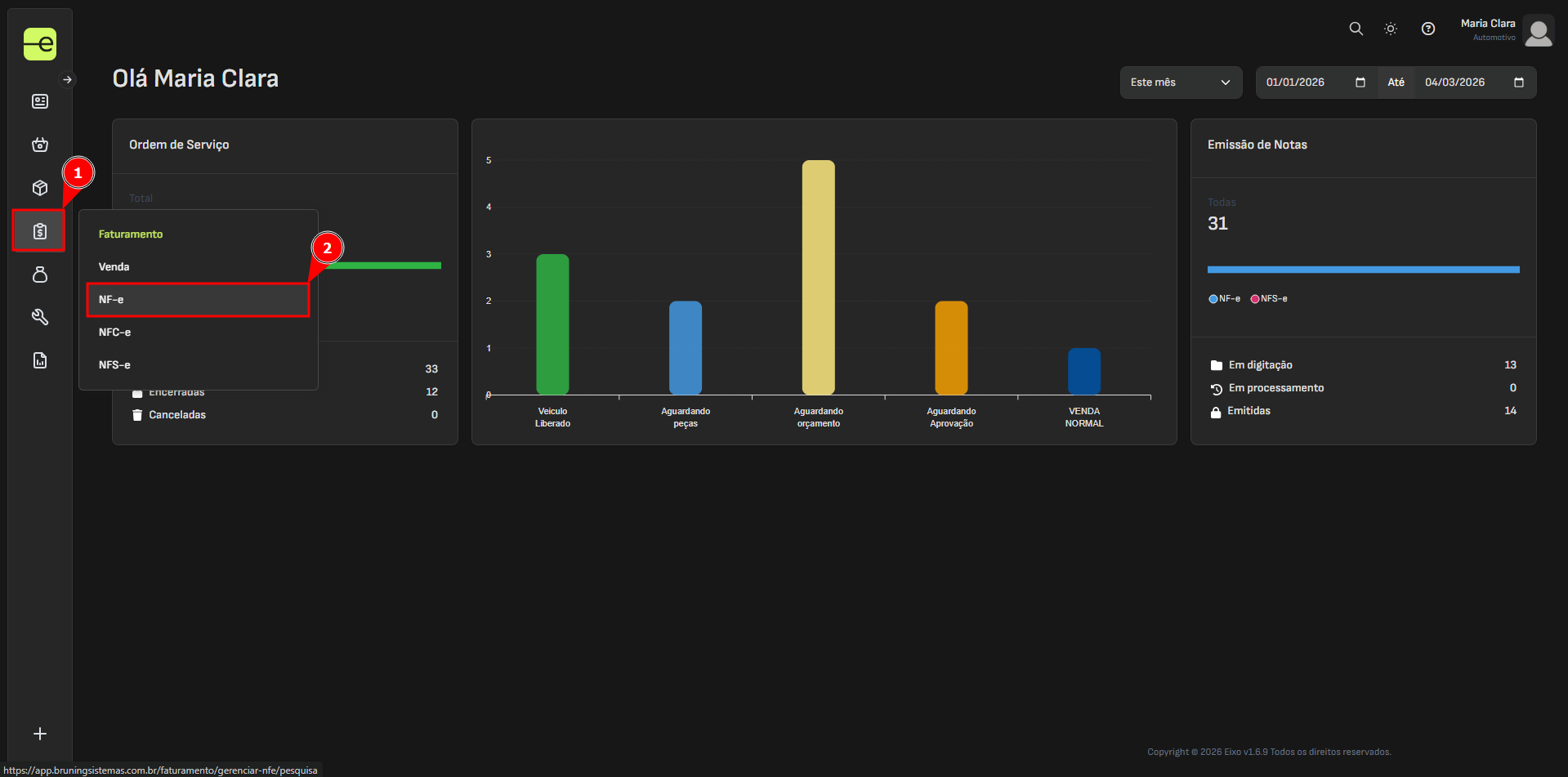The height and width of the screenshot is (777, 1568).
Task: Open the stock box sidebar icon
Action: tap(39, 188)
